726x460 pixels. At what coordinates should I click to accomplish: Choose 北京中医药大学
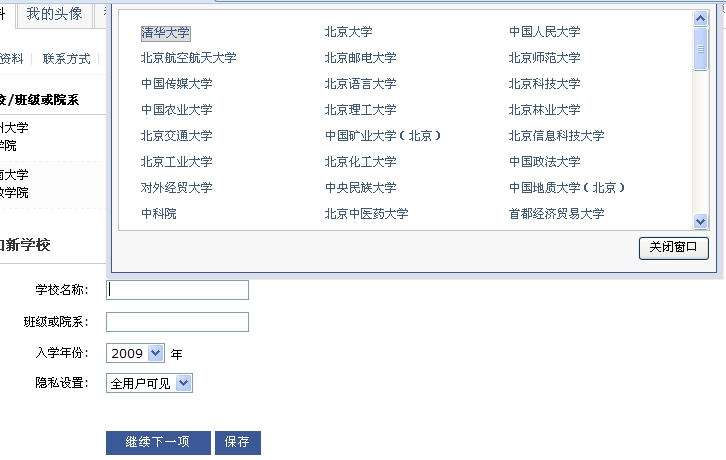click(x=366, y=214)
